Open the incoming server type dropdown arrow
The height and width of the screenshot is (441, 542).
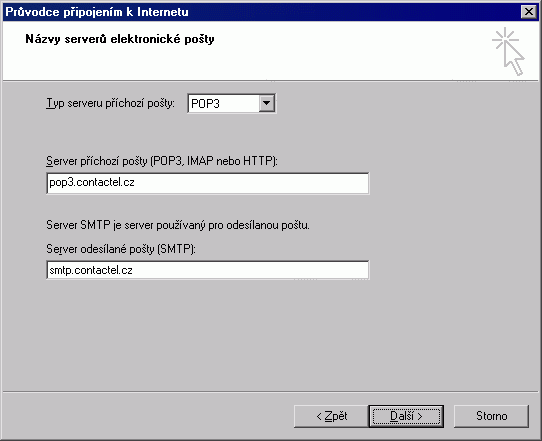[x=267, y=103]
